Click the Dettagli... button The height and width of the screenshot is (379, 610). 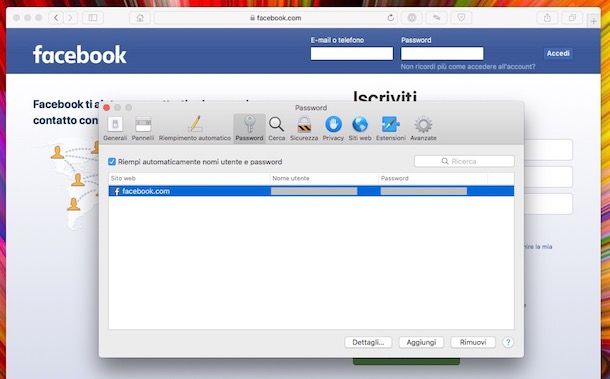pos(368,342)
